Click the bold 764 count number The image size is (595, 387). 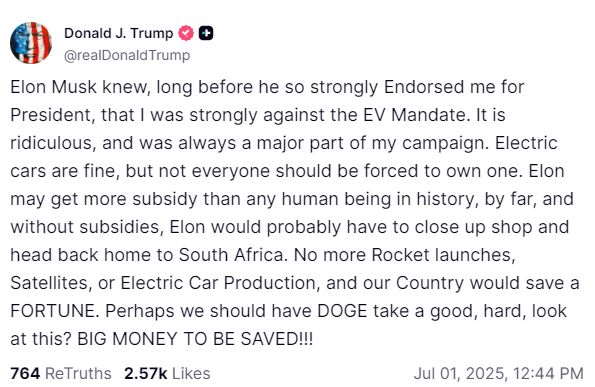pos(25,373)
